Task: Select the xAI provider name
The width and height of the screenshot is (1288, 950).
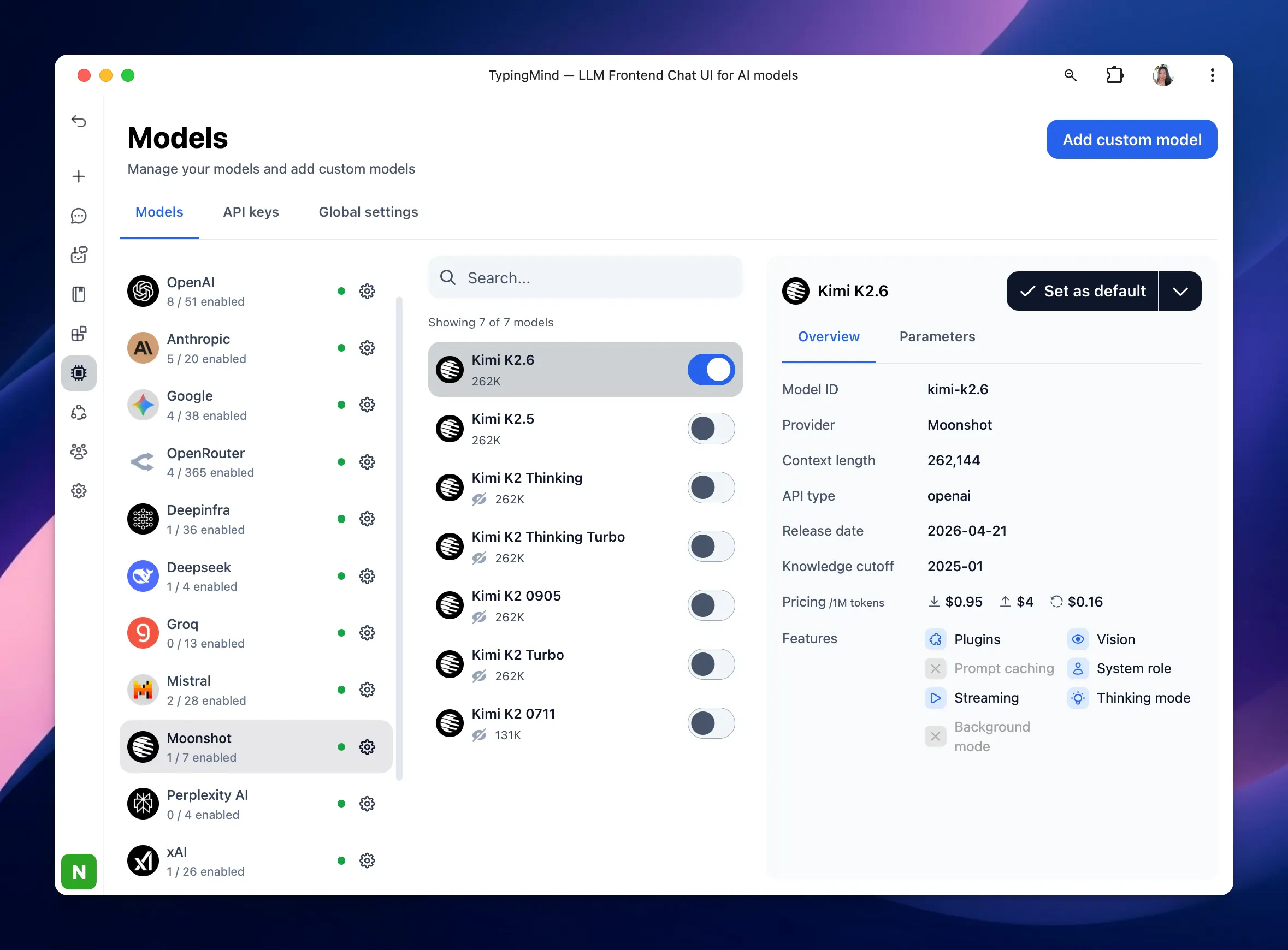Action: click(176, 852)
